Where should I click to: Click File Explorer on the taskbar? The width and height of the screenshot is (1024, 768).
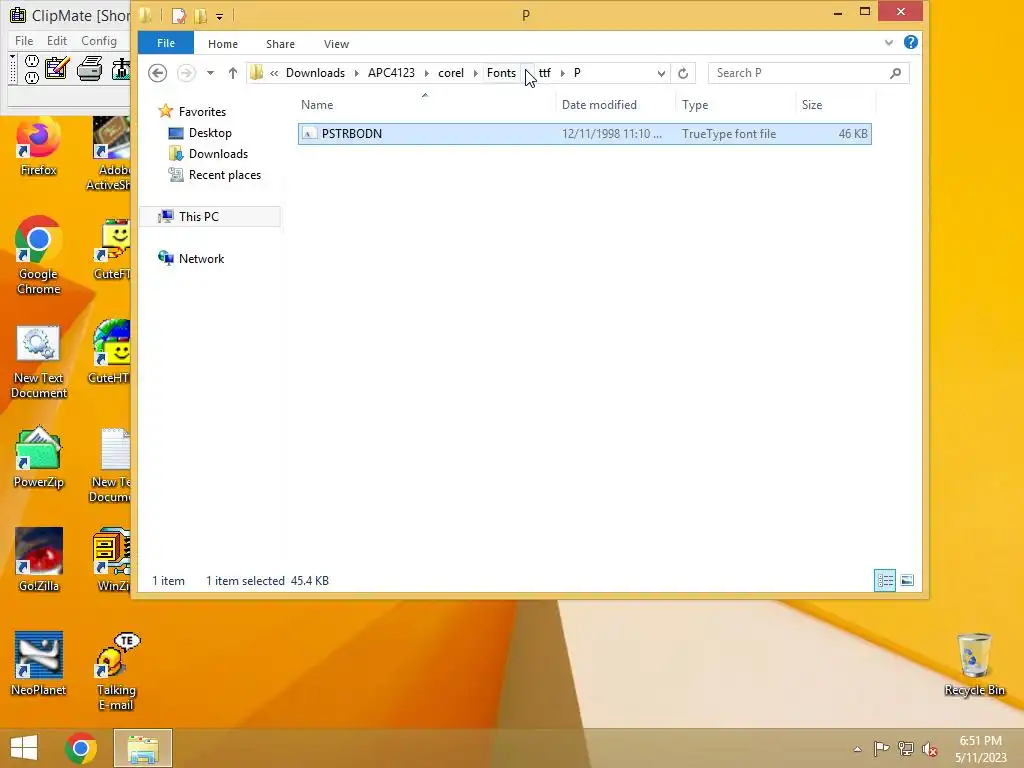click(x=143, y=748)
